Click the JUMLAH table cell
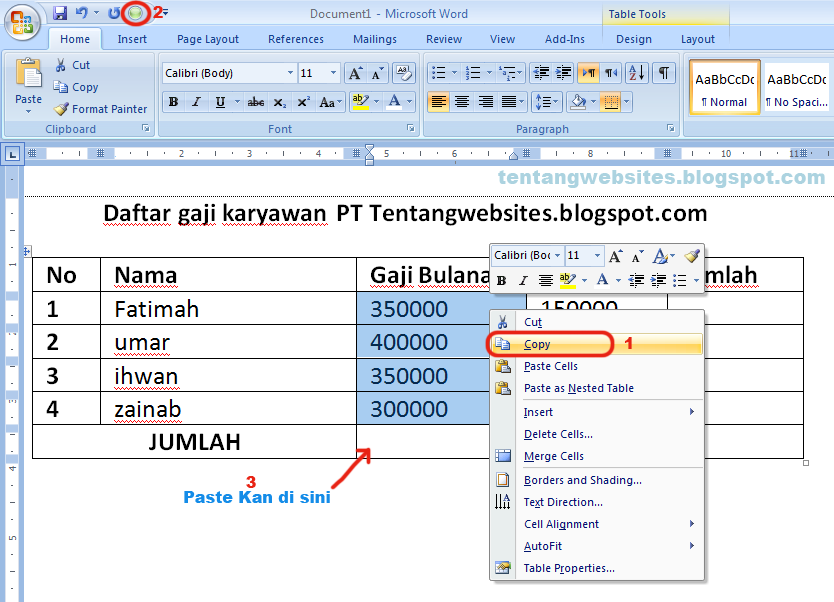 pos(194,442)
